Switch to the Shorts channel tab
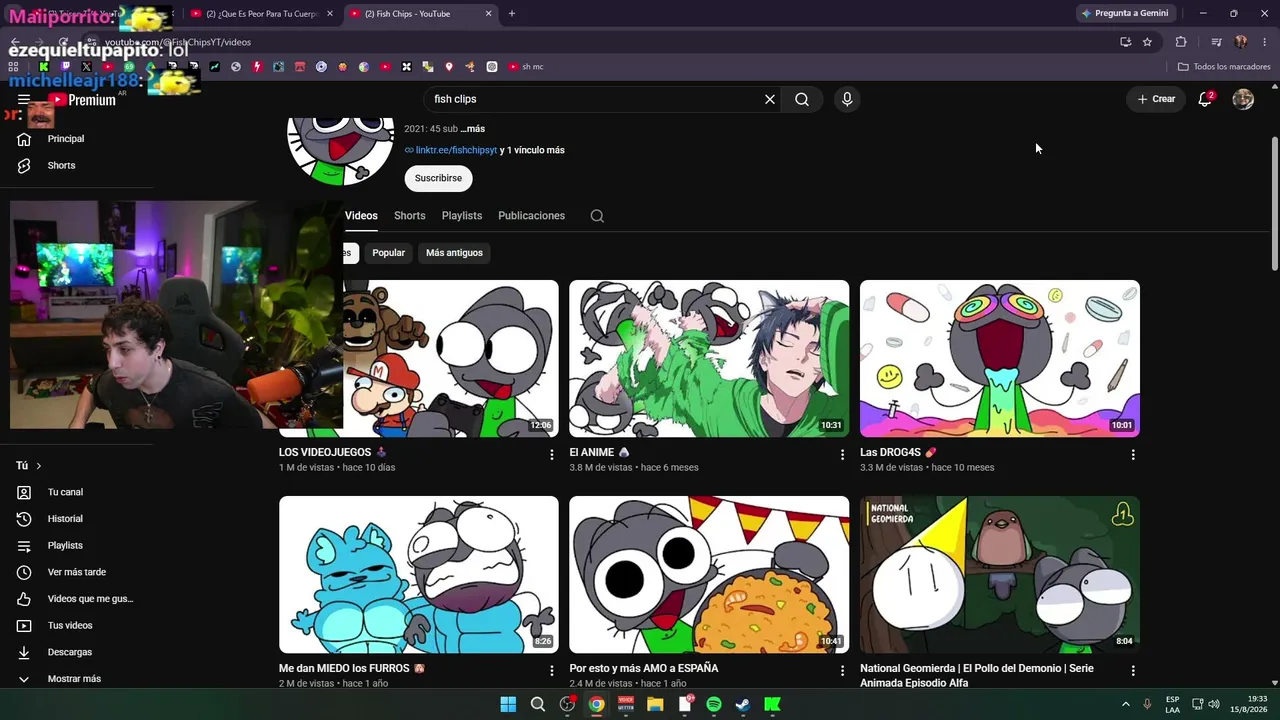The width and height of the screenshot is (1280, 720). point(410,216)
